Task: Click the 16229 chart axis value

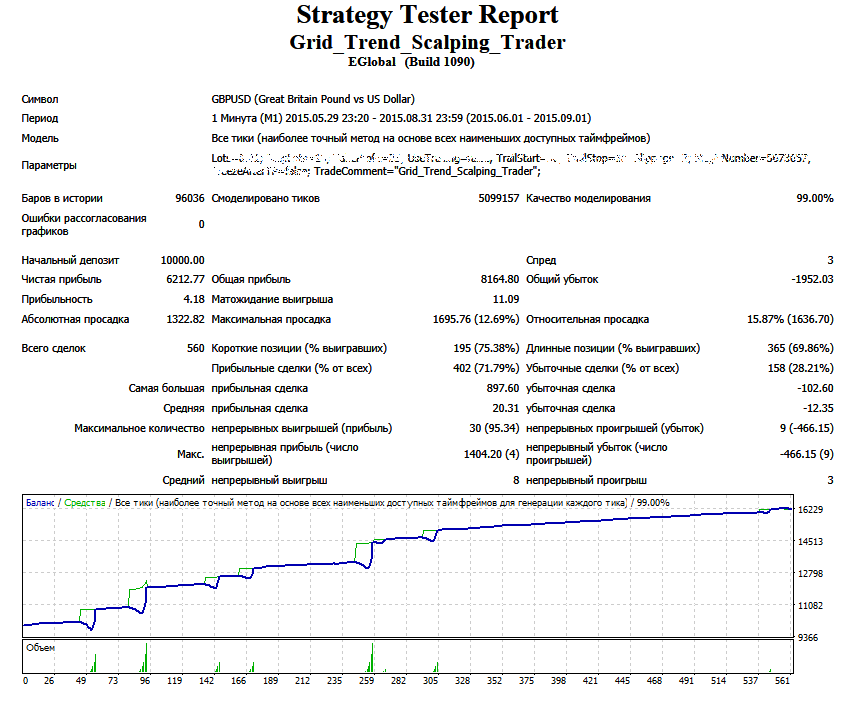Action: [810, 509]
